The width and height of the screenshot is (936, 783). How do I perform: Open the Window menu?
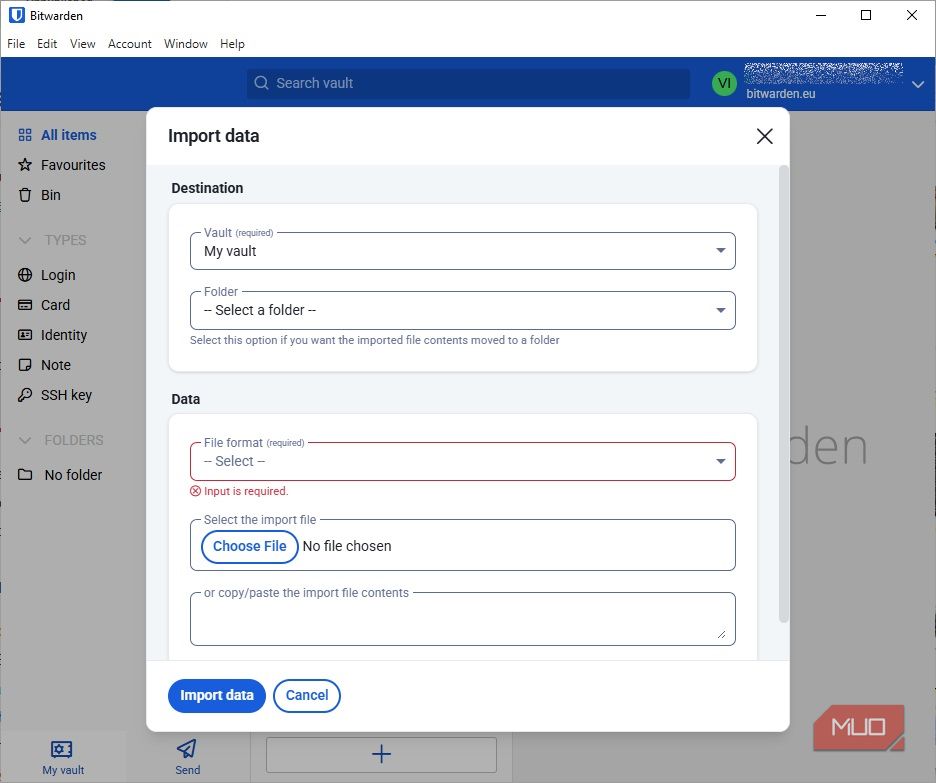pyautogui.click(x=186, y=44)
